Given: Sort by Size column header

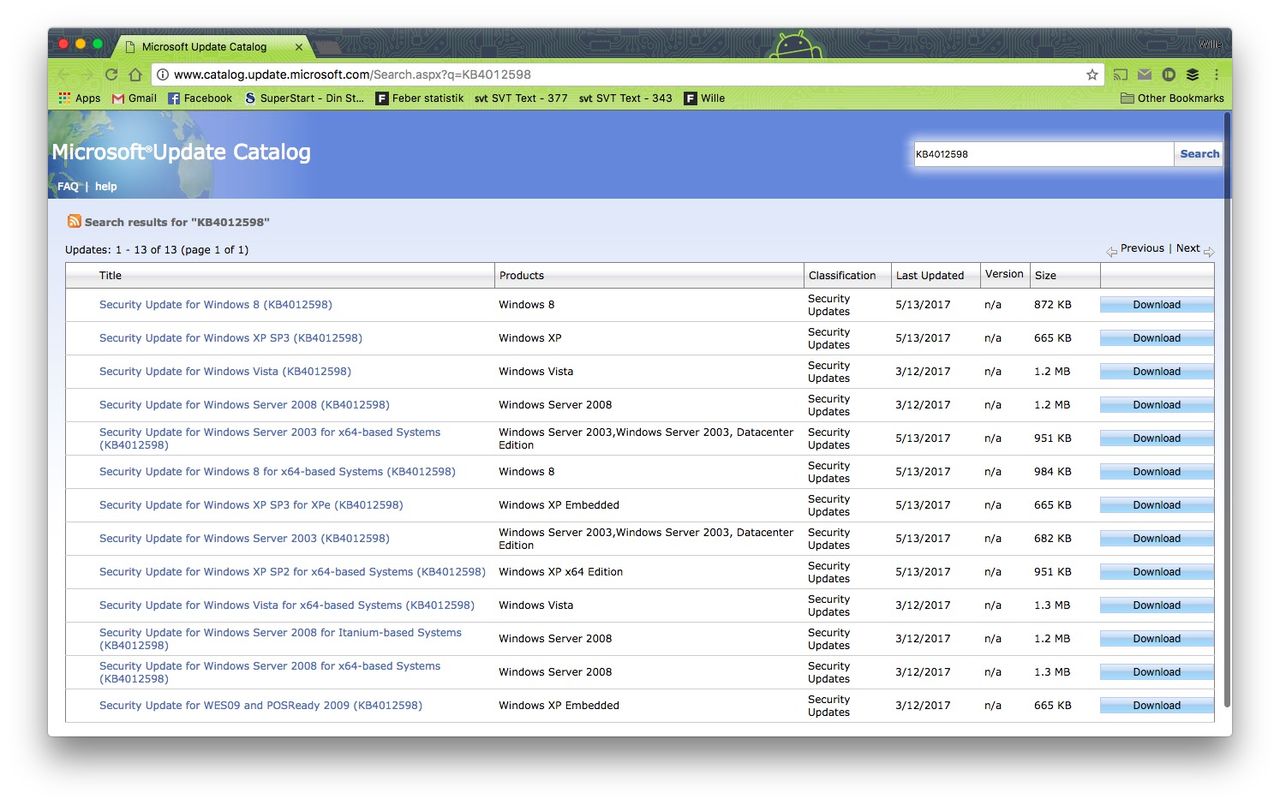Looking at the screenshot, I should click(x=1045, y=275).
